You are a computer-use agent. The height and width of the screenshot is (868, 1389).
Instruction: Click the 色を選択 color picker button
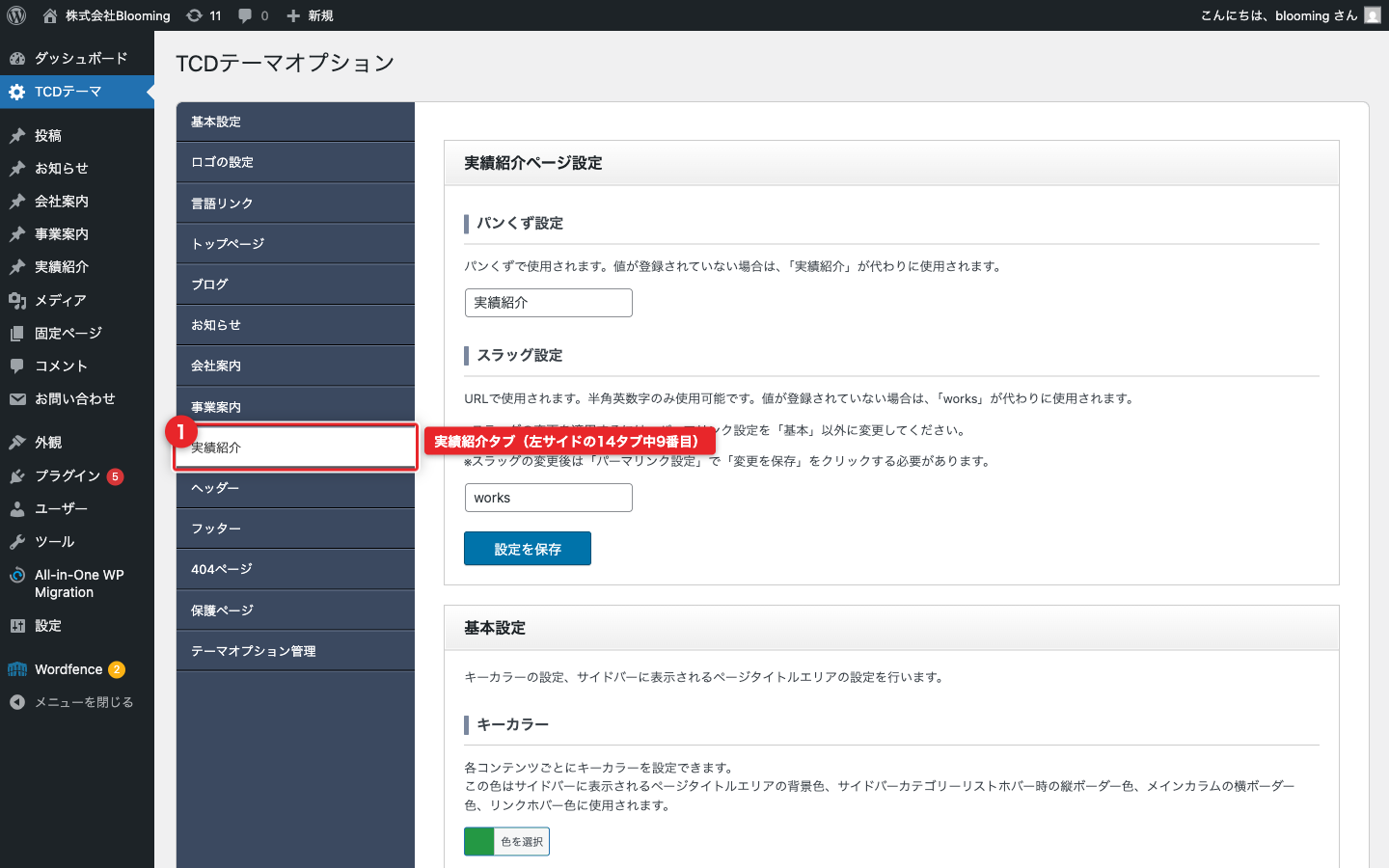[522, 842]
